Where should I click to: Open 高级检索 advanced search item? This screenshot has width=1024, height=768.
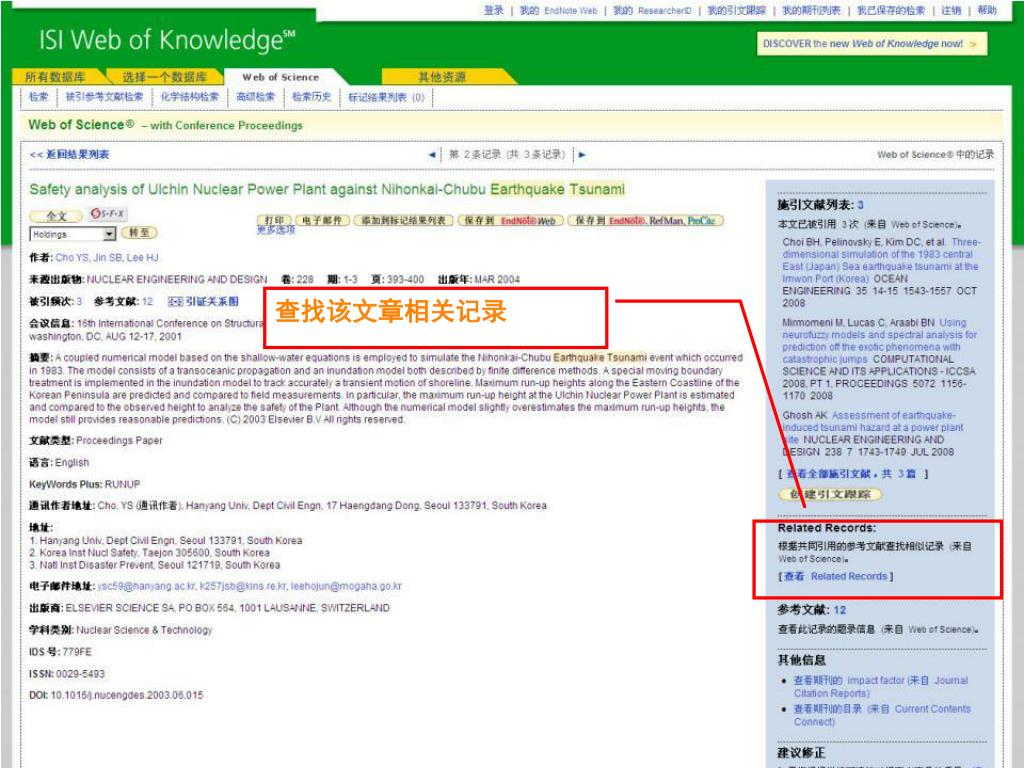click(x=256, y=97)
